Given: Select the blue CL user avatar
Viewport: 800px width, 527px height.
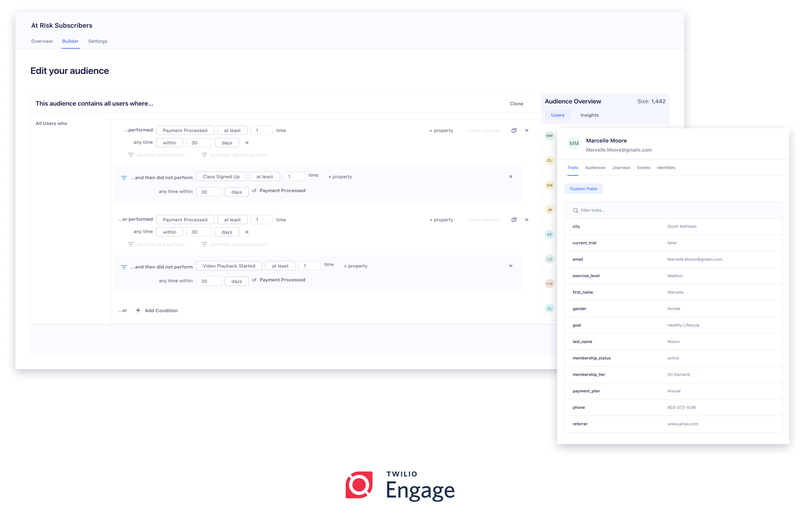Looking at the screenshot, I should pos(549,308).
